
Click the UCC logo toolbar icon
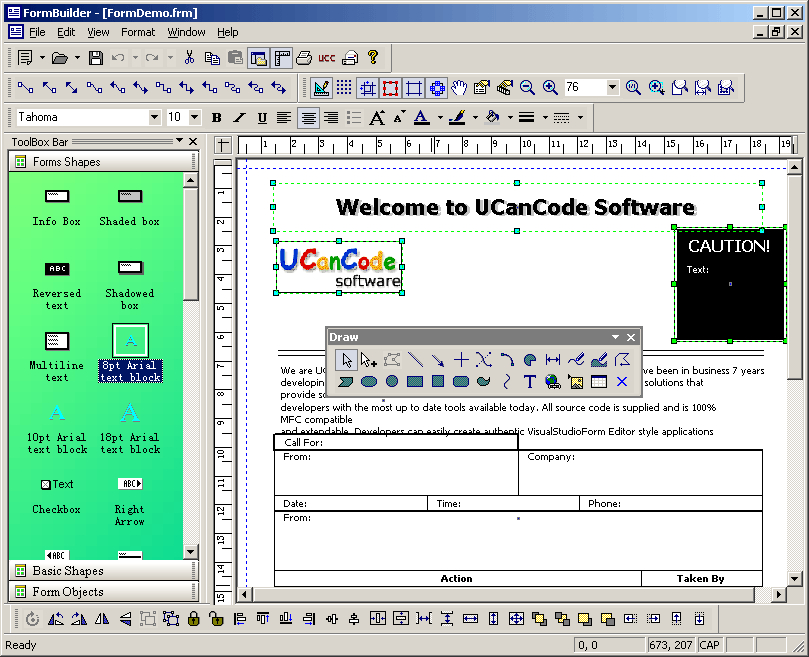point(327,58)
